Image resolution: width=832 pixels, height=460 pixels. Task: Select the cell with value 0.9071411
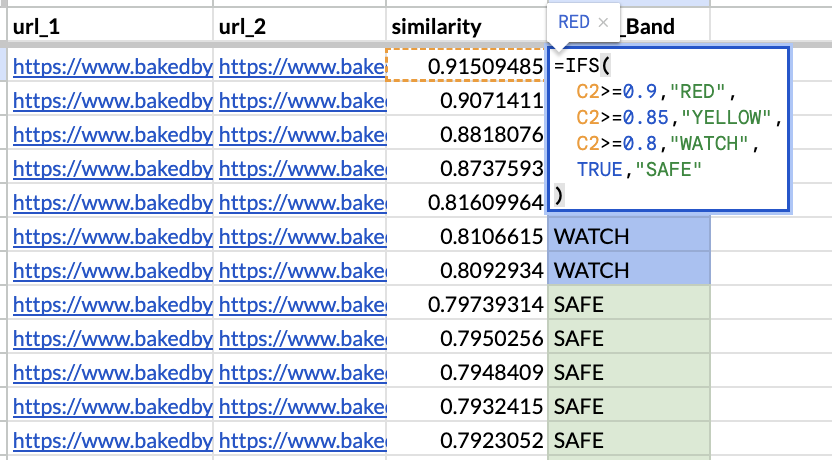pos(466,100)
